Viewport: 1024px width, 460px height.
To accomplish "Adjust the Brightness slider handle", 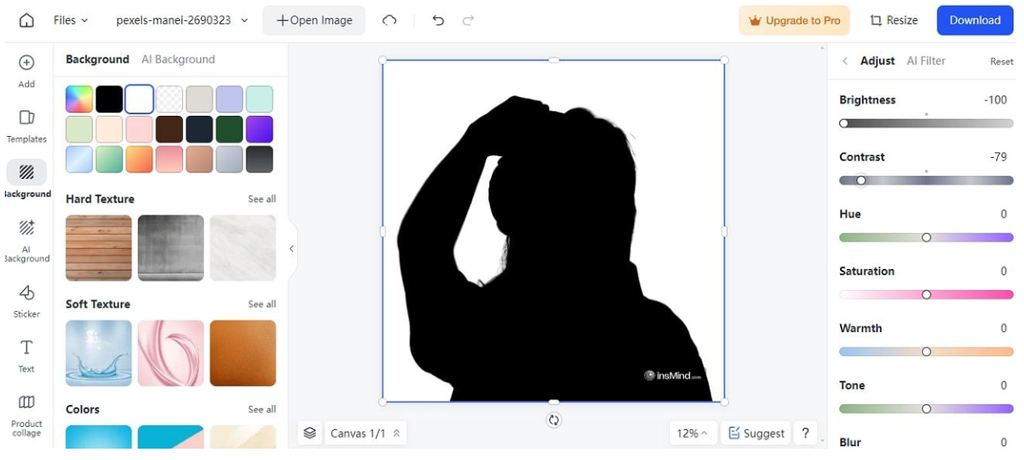I will coord(844,123).
